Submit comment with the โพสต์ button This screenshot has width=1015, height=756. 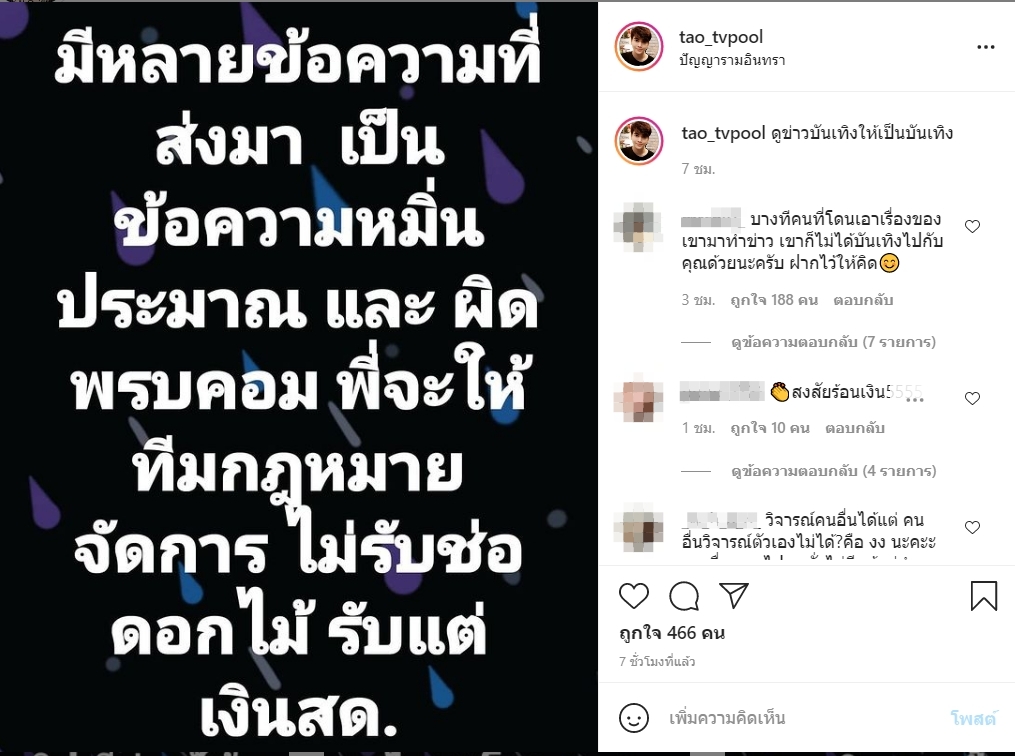pyautogui.click(x=973, y=718)
